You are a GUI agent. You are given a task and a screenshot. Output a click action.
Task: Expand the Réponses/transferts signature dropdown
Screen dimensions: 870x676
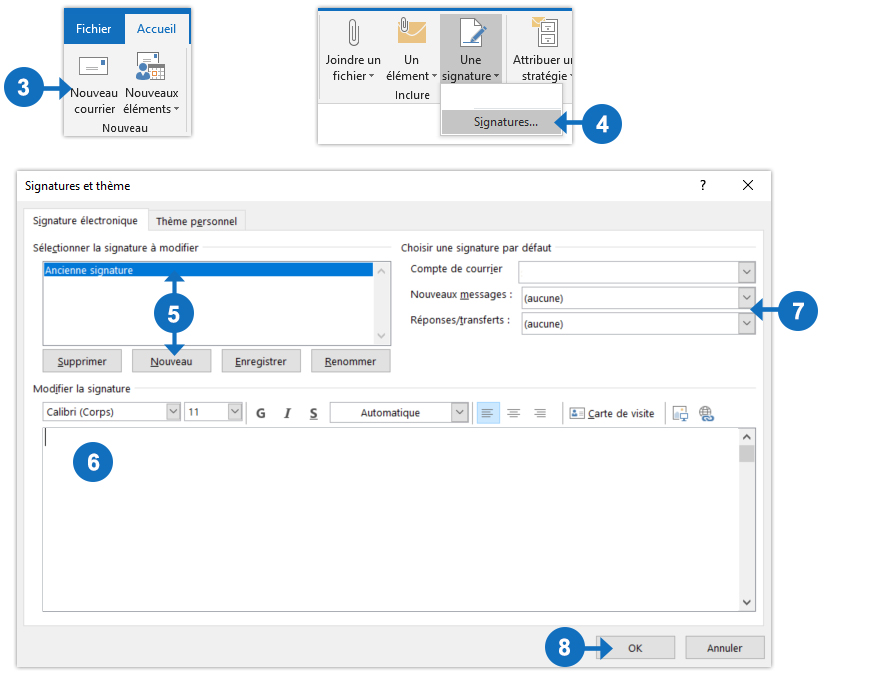point(746,323)
